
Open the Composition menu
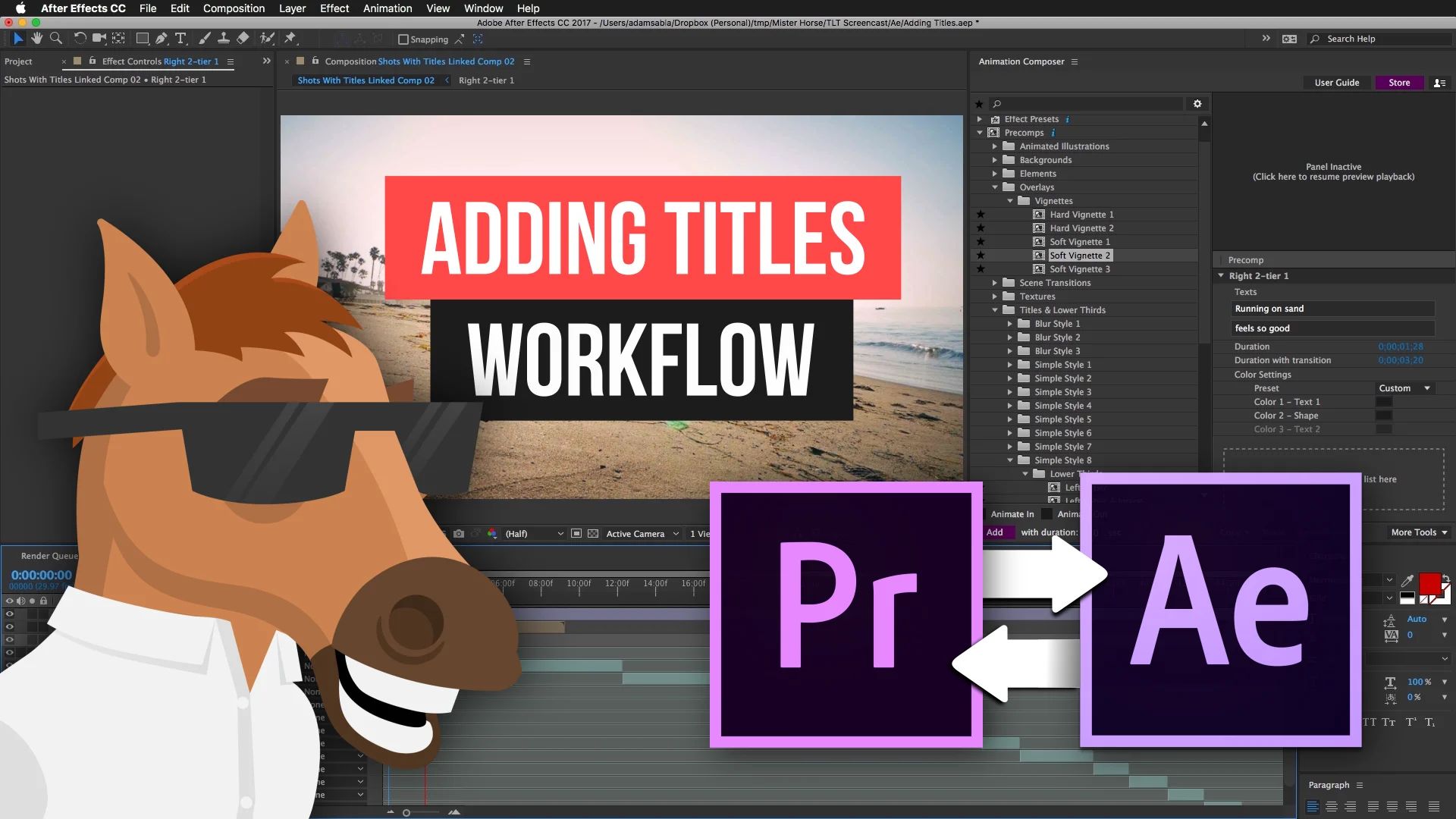coord(234,8)
